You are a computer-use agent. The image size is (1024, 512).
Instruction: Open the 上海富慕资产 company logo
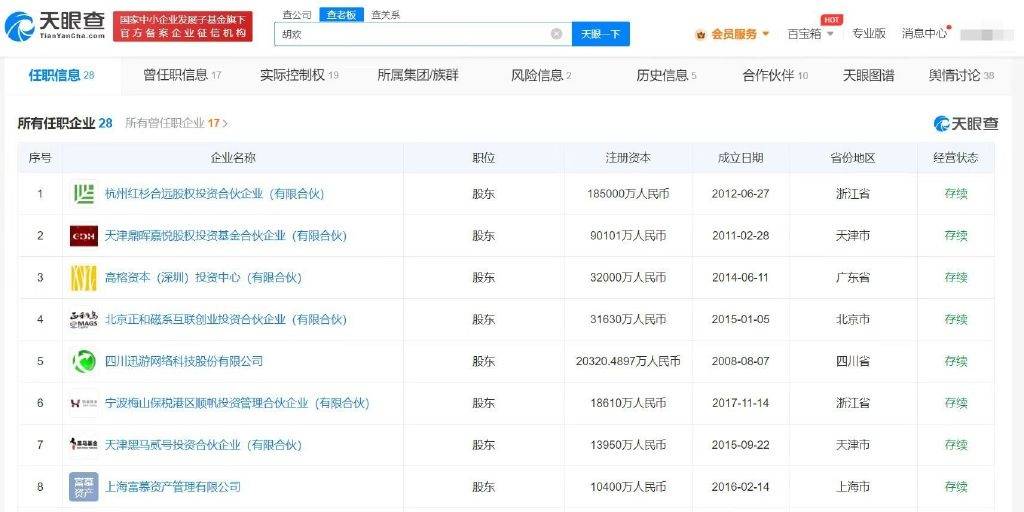84,487
